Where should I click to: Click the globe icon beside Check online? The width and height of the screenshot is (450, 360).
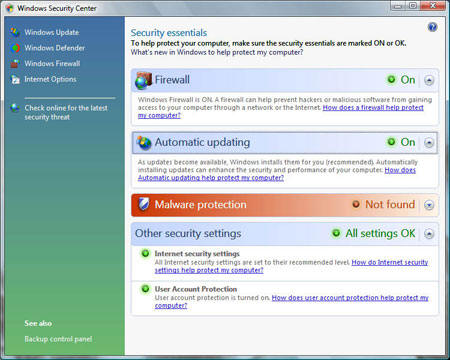(x=15, y=108)
